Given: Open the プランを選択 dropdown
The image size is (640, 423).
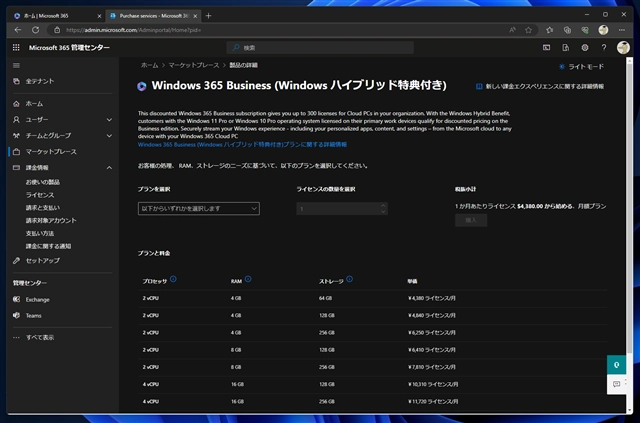Looking at the screenshot, I should (199, 209).
